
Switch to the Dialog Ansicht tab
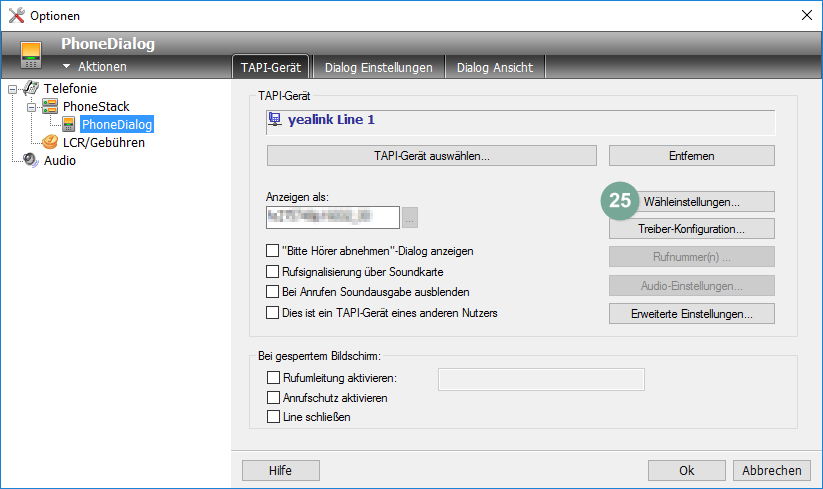coord(494,68)
